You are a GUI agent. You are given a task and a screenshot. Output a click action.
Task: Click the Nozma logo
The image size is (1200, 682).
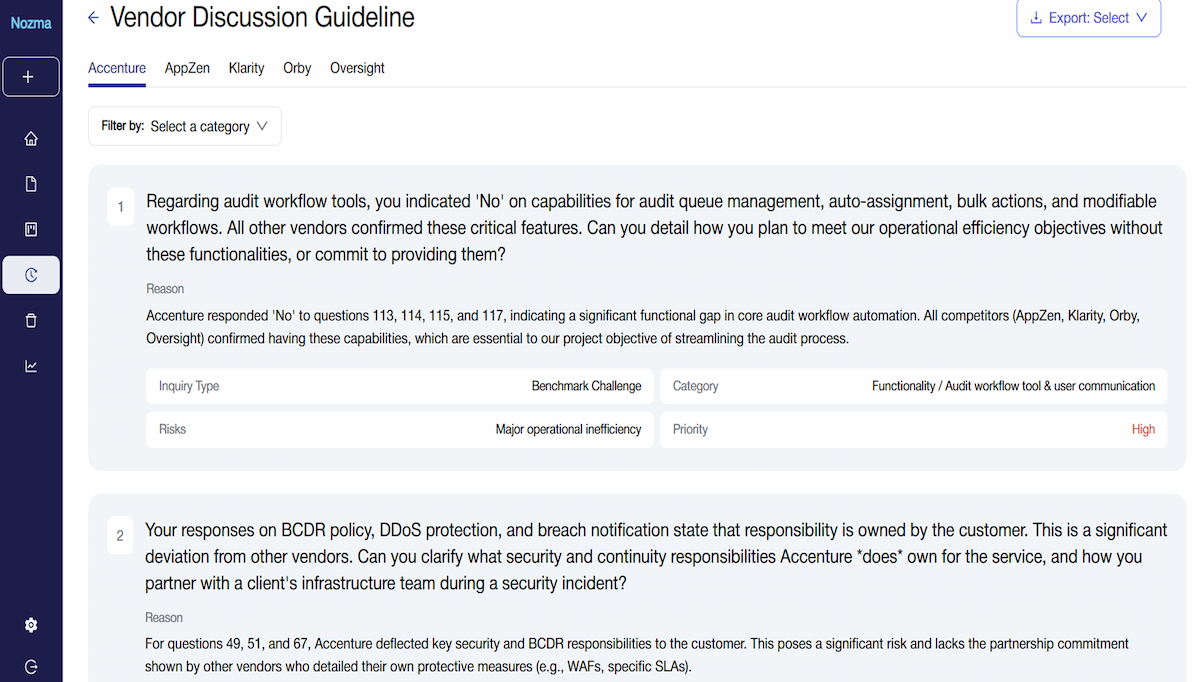[x=30, y=23]
